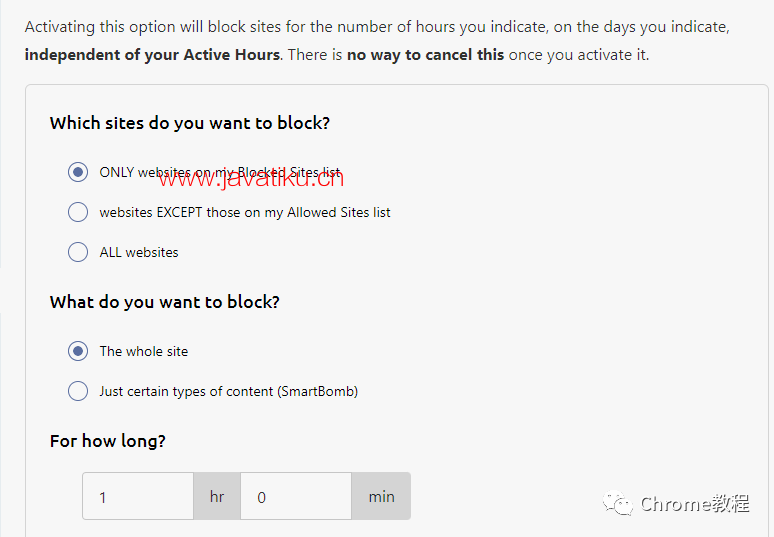
Task: Click the WeChat logo icon in watermark
Action: pos(618,503)
